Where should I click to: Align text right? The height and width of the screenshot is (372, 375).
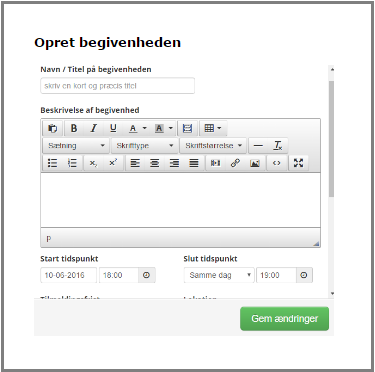click(174, 163)
